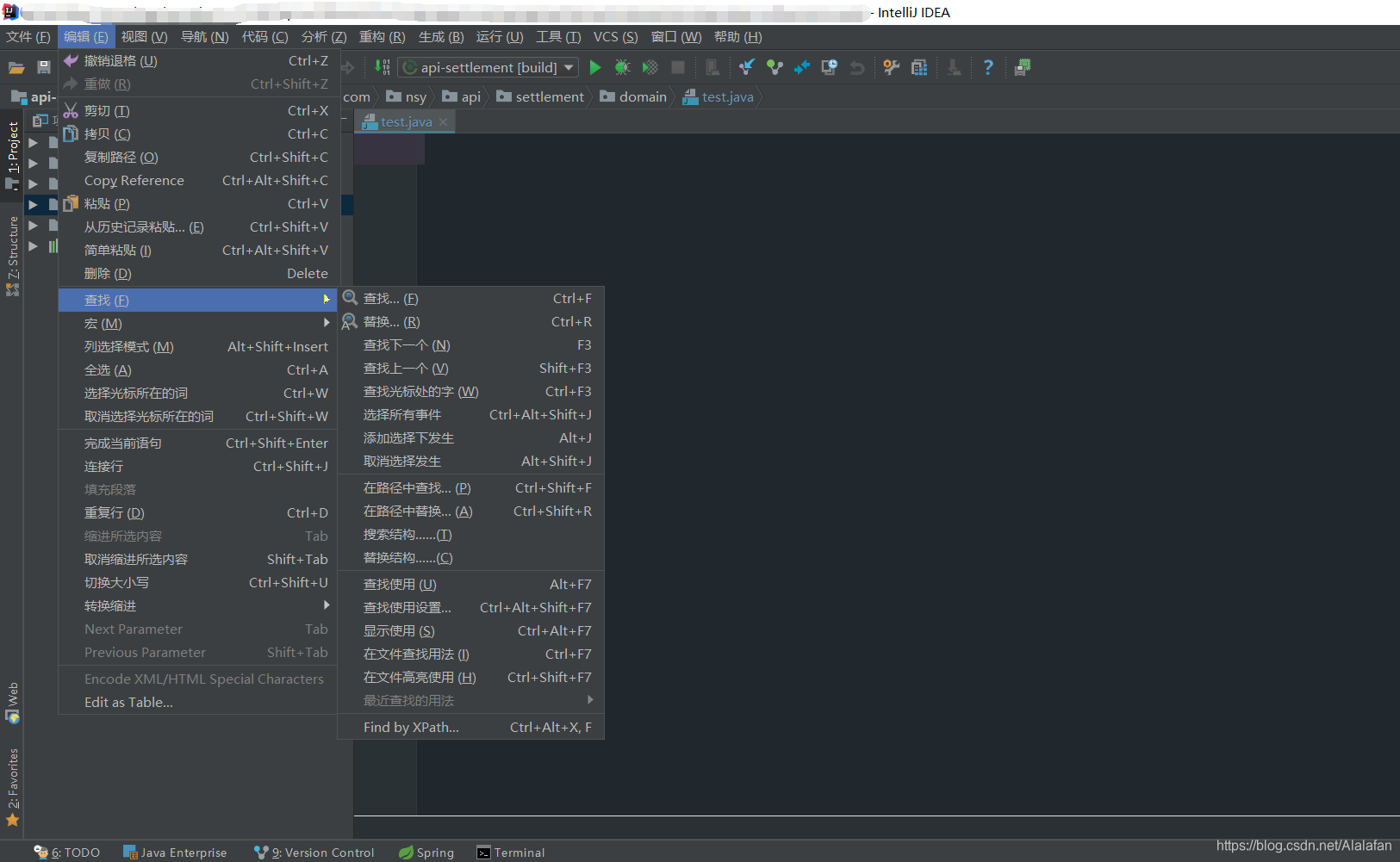
Task: Expand the last project tree node arrow
Action: coord(33,246)
